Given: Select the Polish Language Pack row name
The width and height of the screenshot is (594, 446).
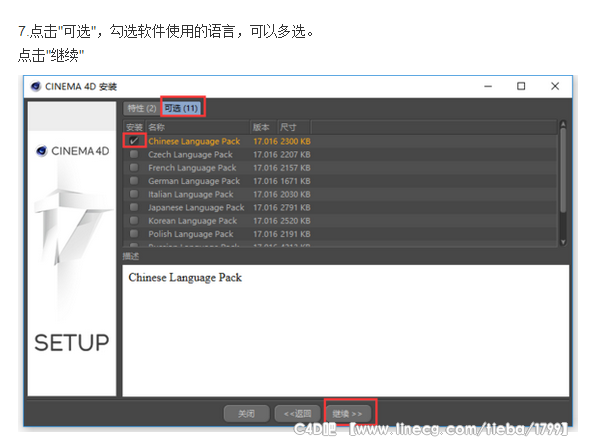Looking at the screenshot, I should [x=191, y=234].
